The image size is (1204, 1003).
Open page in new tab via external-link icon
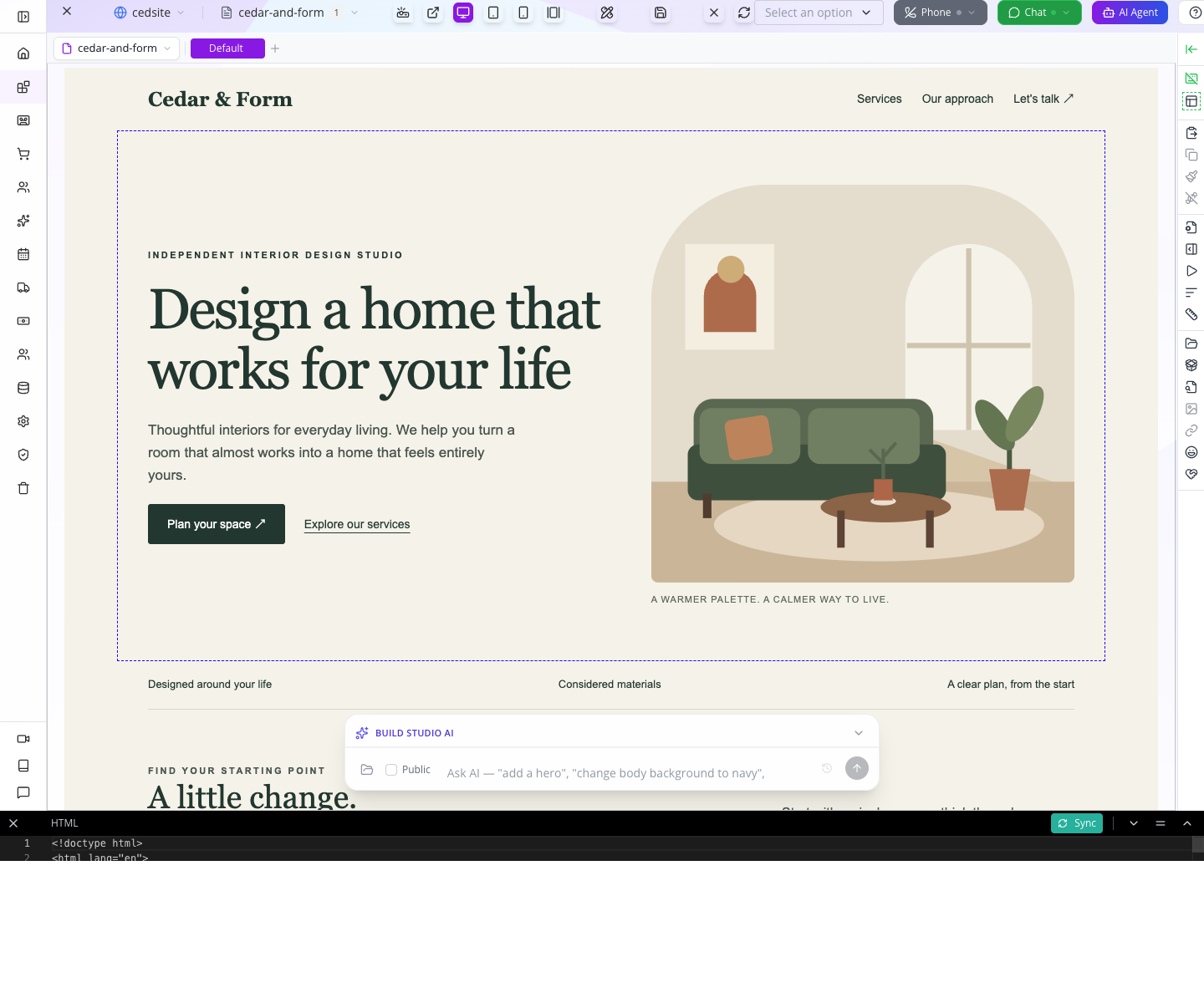coord(433,13)
